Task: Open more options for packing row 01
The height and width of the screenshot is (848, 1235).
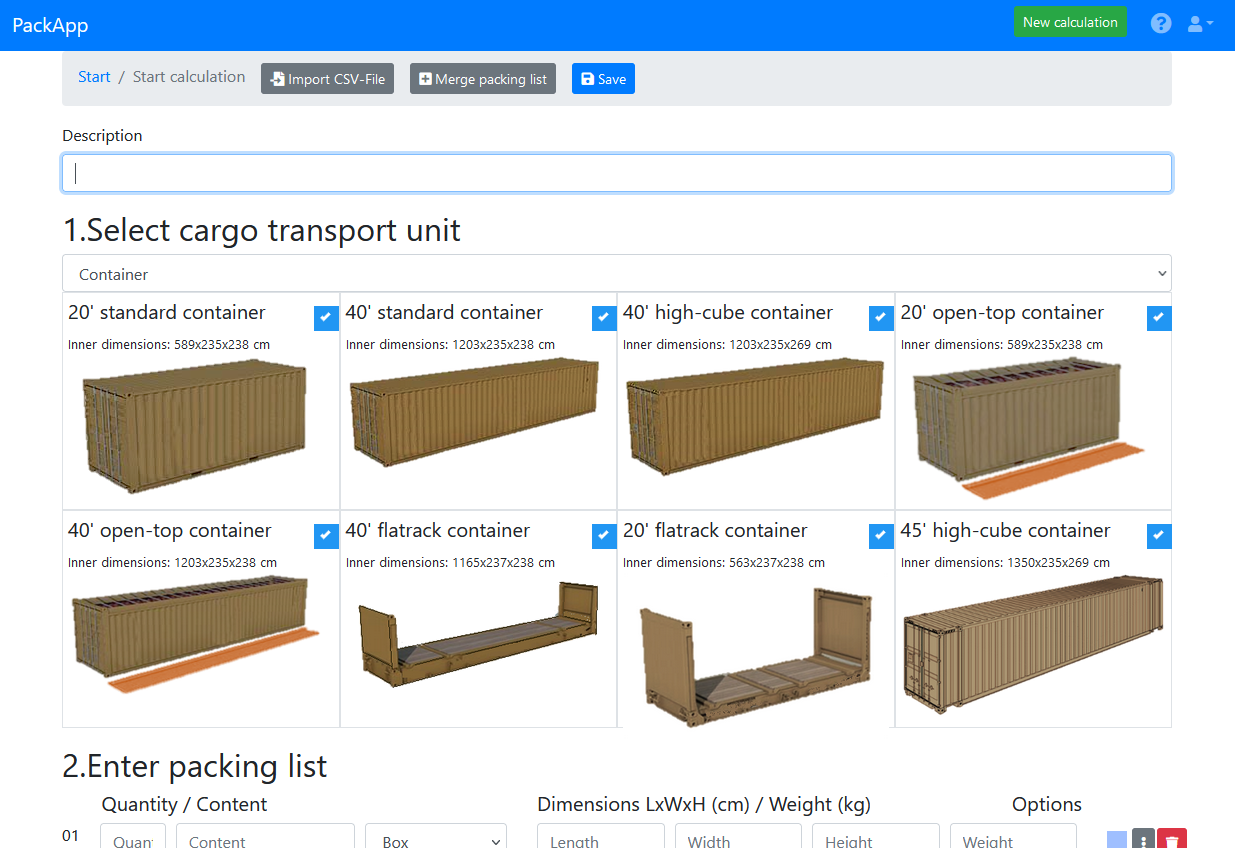Action: 1143,839
